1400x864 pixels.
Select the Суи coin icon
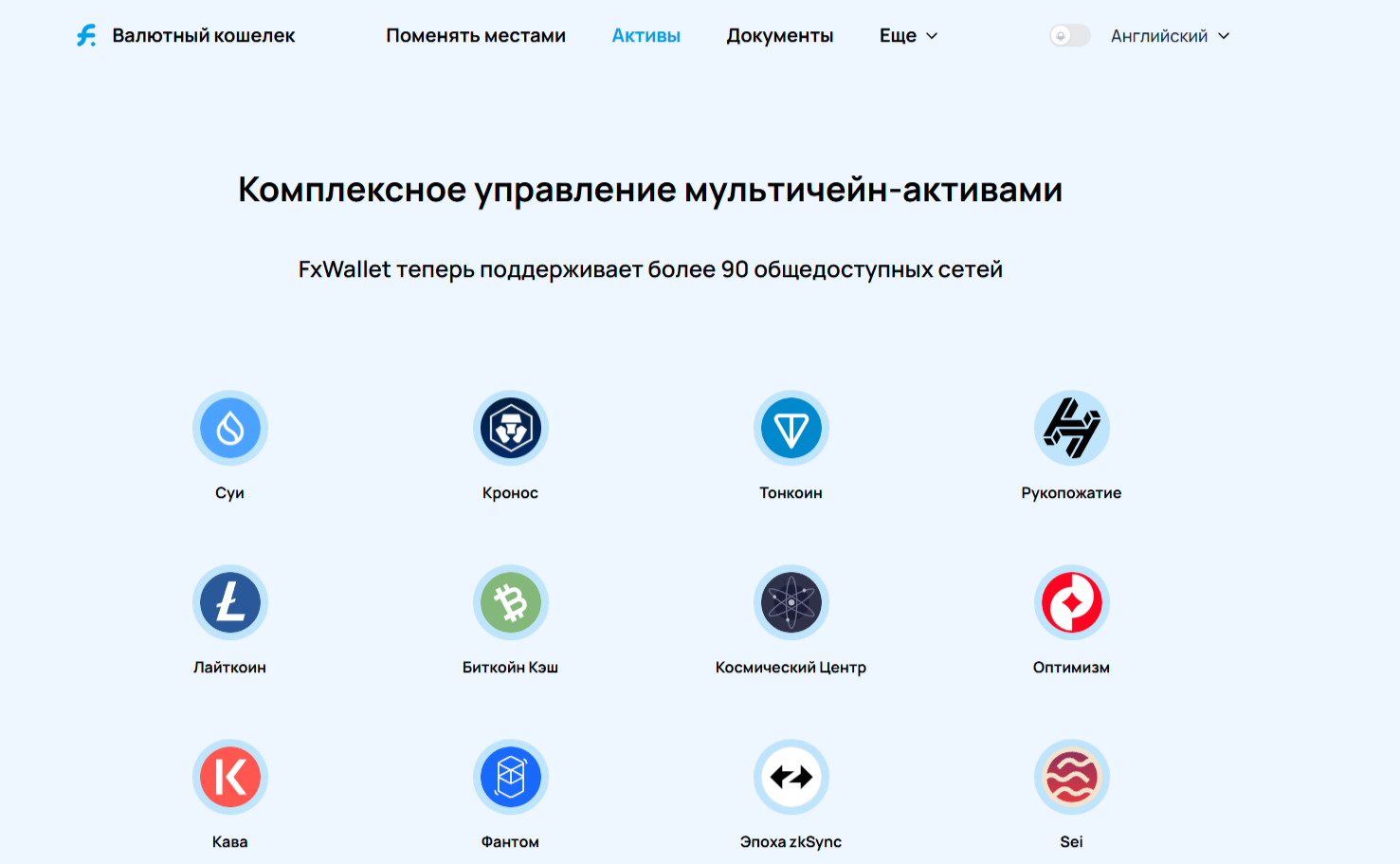(x=230, y=428)
